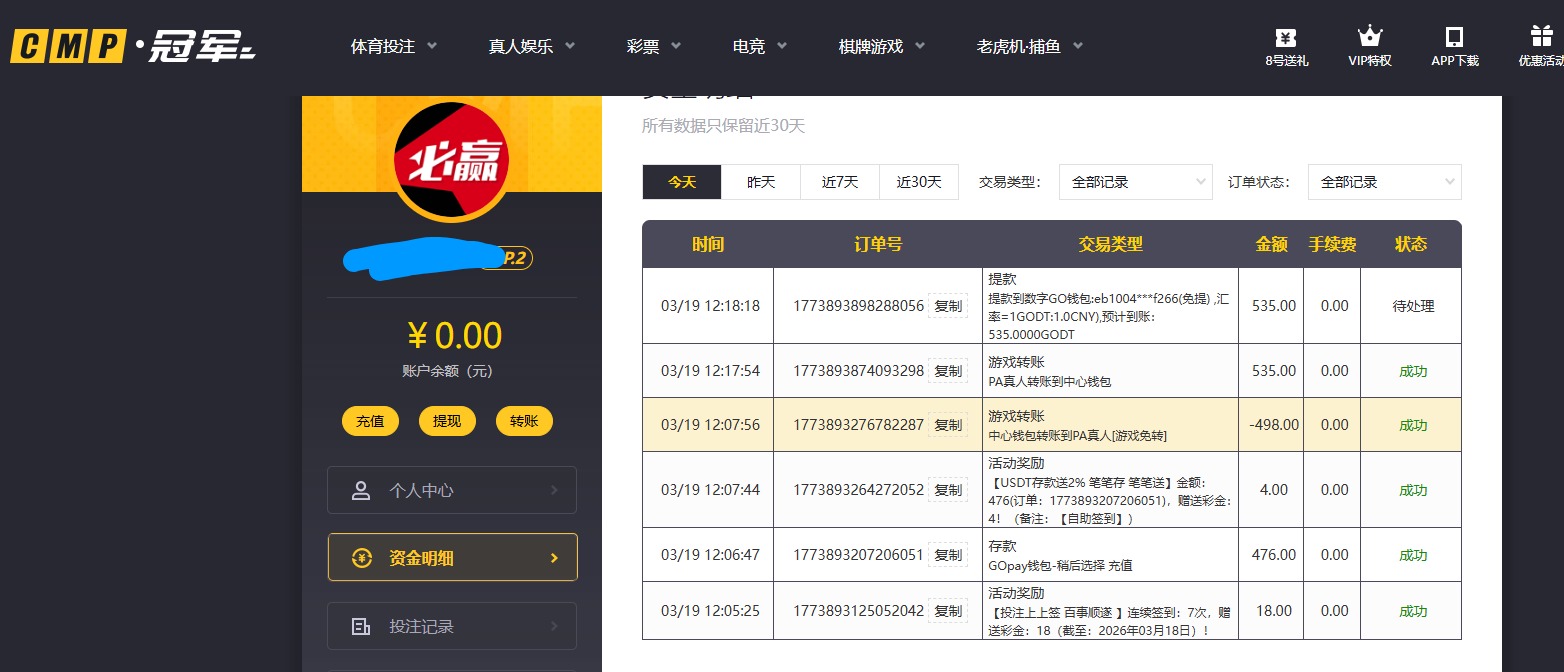
Task: Click the red 必赢 avatar badge
Action: click(451, 160)
